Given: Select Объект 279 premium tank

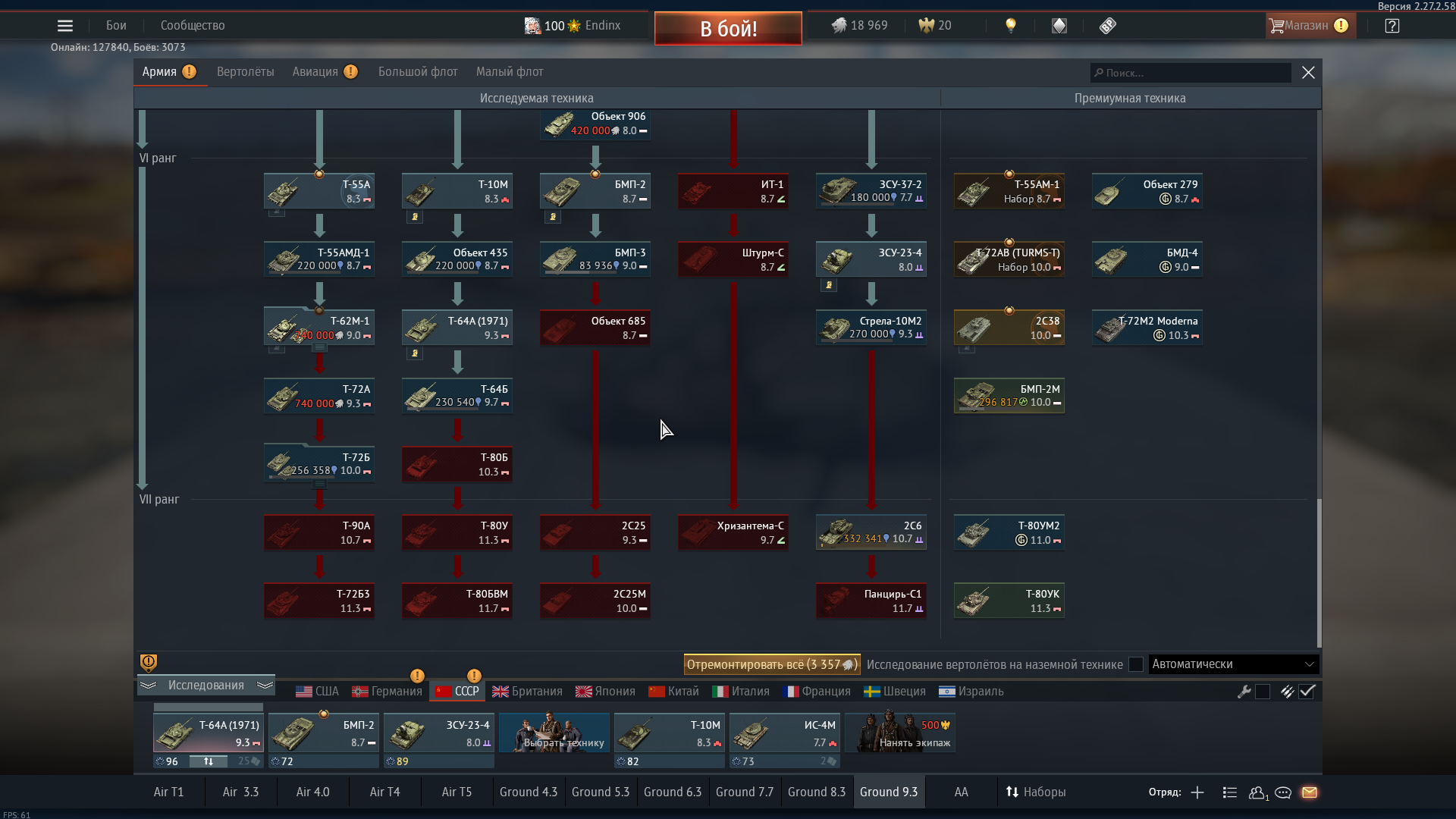Looking at the screenshot, I should [1147, 191].
